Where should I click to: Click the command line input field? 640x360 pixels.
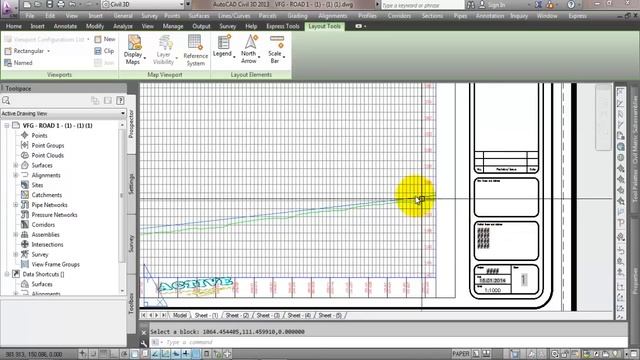pyautogui.click(x=388, y=342)
